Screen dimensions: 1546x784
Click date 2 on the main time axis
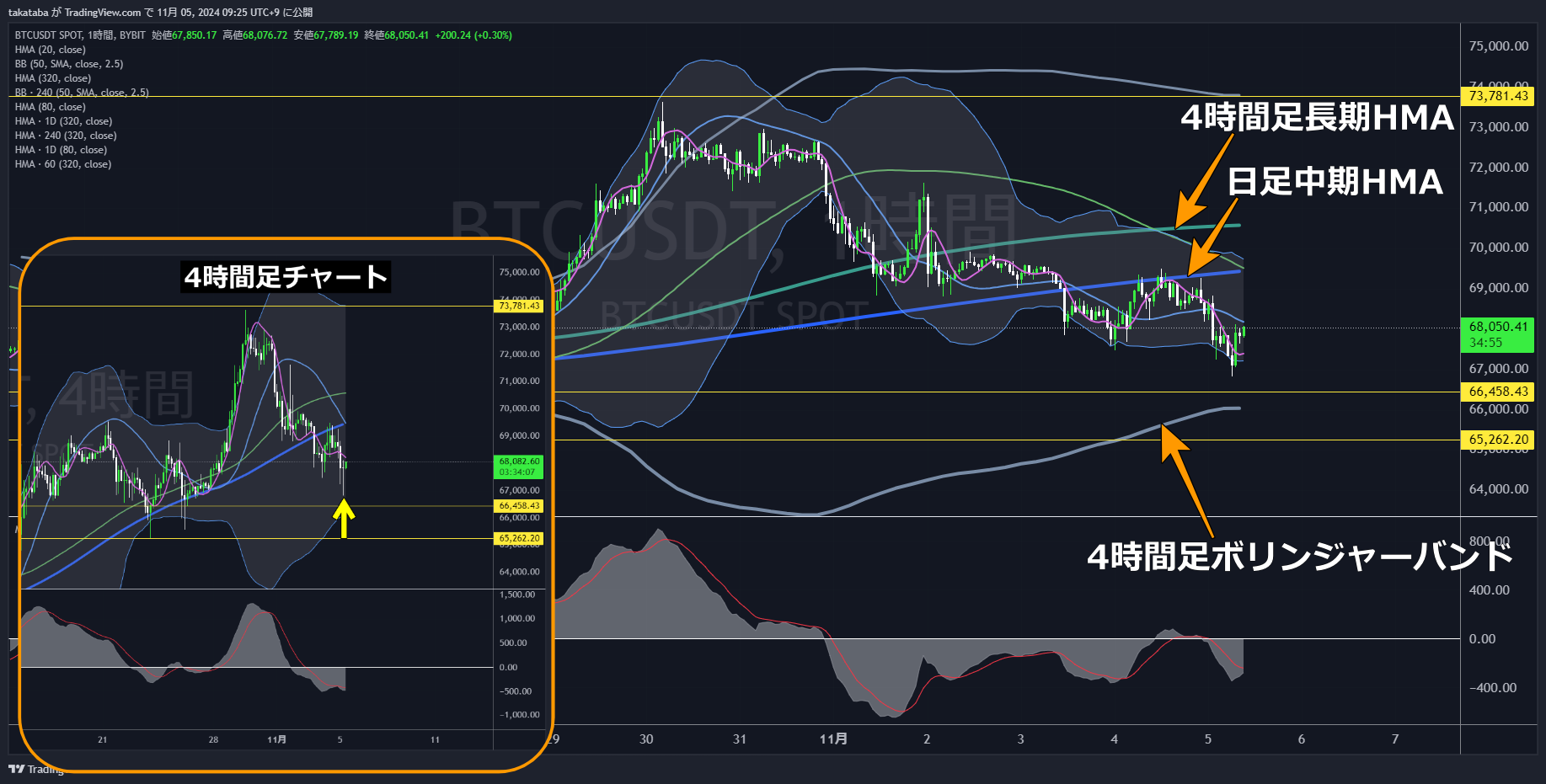pos(927,739)
